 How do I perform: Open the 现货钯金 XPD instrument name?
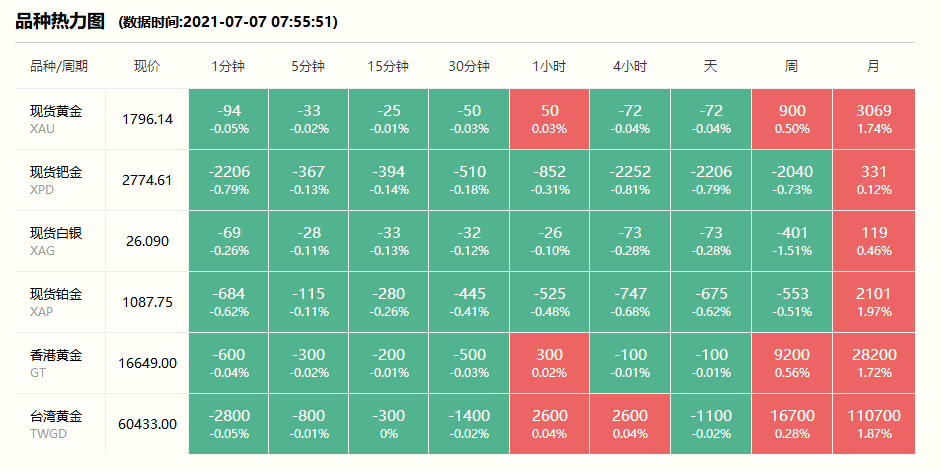tap(56, 179)
